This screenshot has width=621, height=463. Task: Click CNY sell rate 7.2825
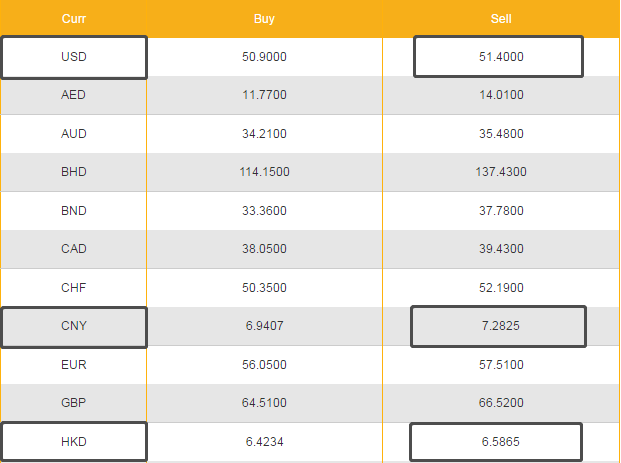[498, 327]
